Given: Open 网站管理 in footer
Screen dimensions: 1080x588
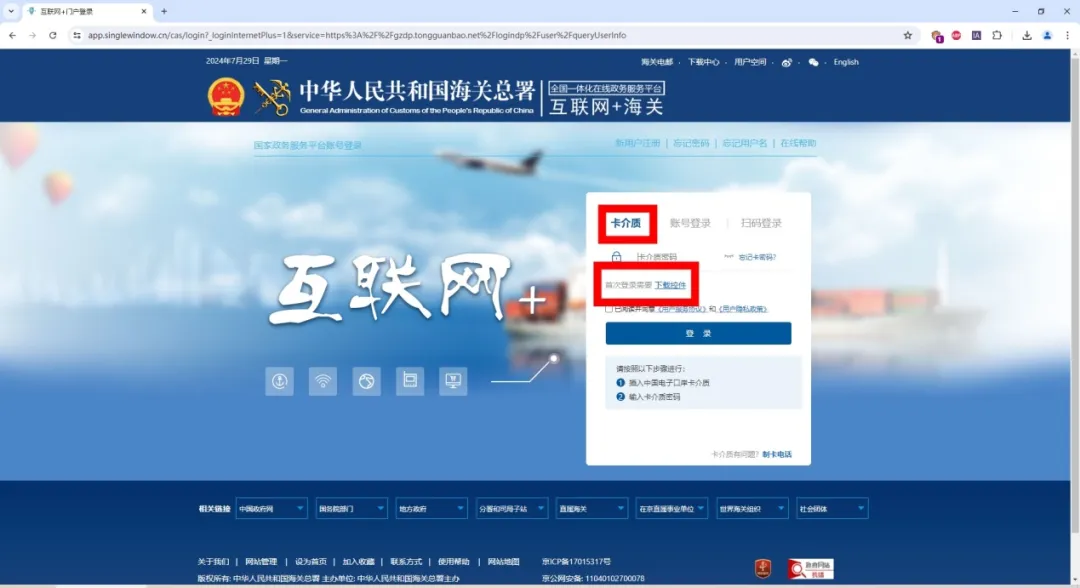Looking at the screenshot, I should point(261,562).
